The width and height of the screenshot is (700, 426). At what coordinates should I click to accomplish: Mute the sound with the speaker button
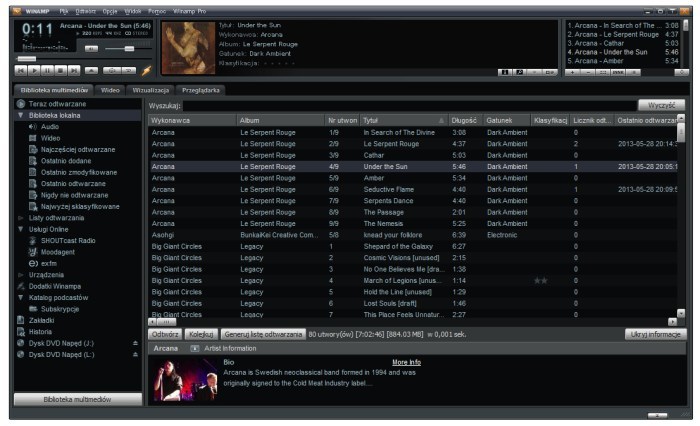tap(91, 49)
